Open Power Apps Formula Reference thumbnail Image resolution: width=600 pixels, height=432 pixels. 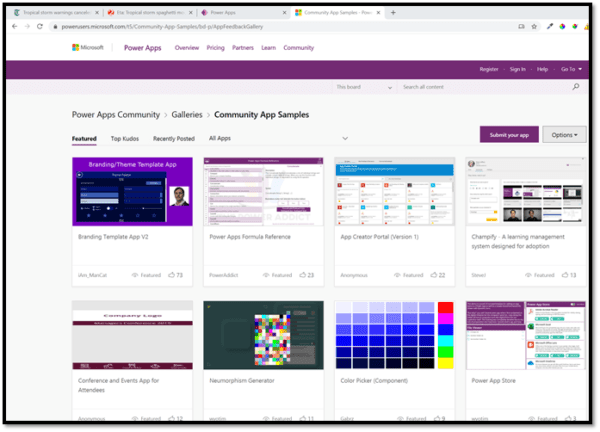263,191
